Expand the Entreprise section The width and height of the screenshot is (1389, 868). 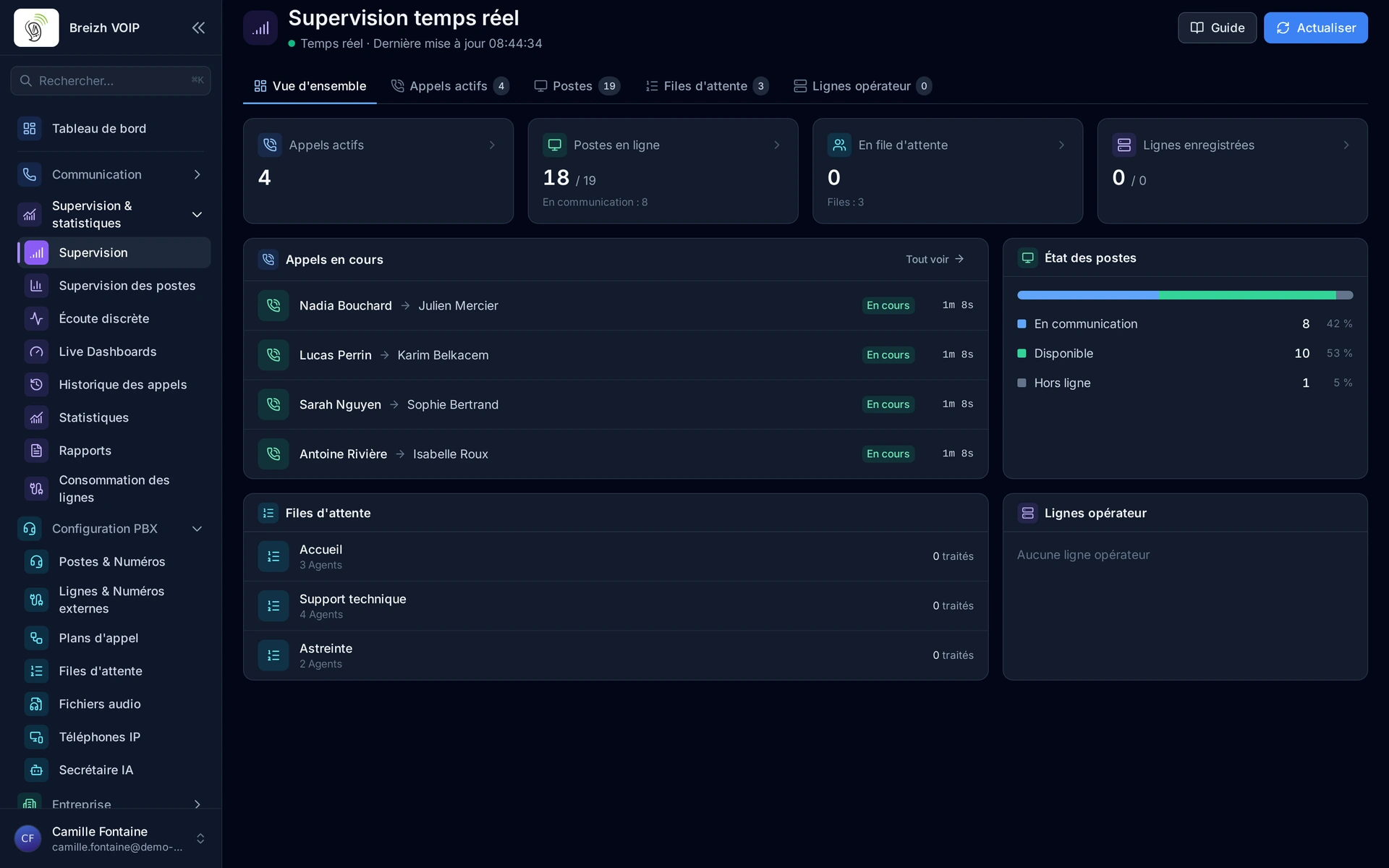tap(111, 804)
